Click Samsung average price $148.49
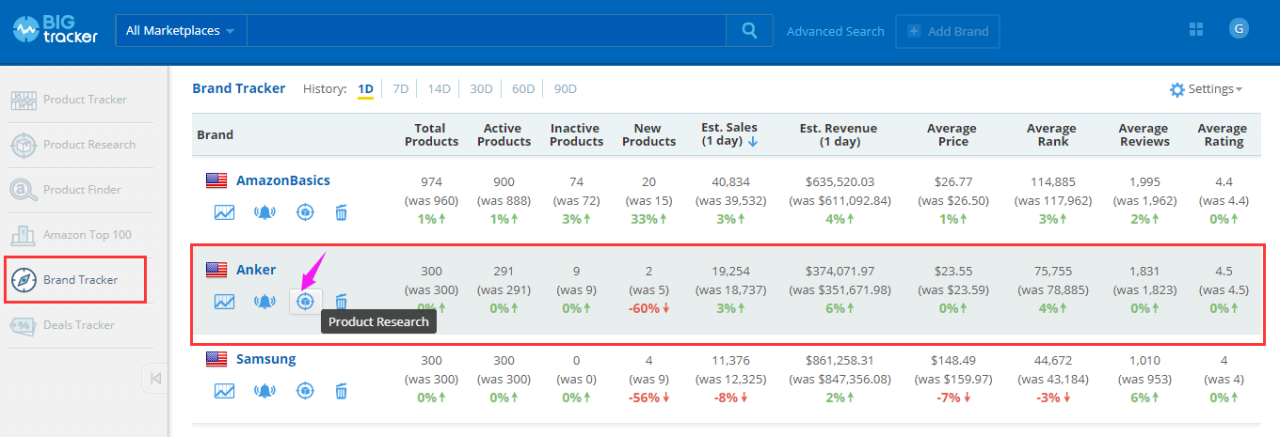This screenshot has height=437, width=1280. [x=952, y=359]
